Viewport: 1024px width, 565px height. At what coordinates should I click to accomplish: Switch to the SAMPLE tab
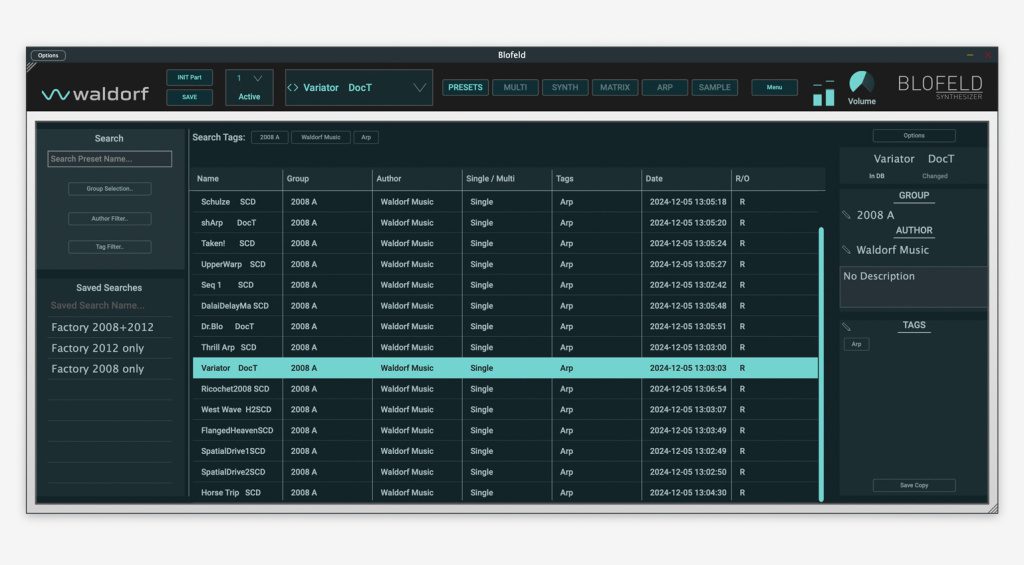[x=714, y=88]
